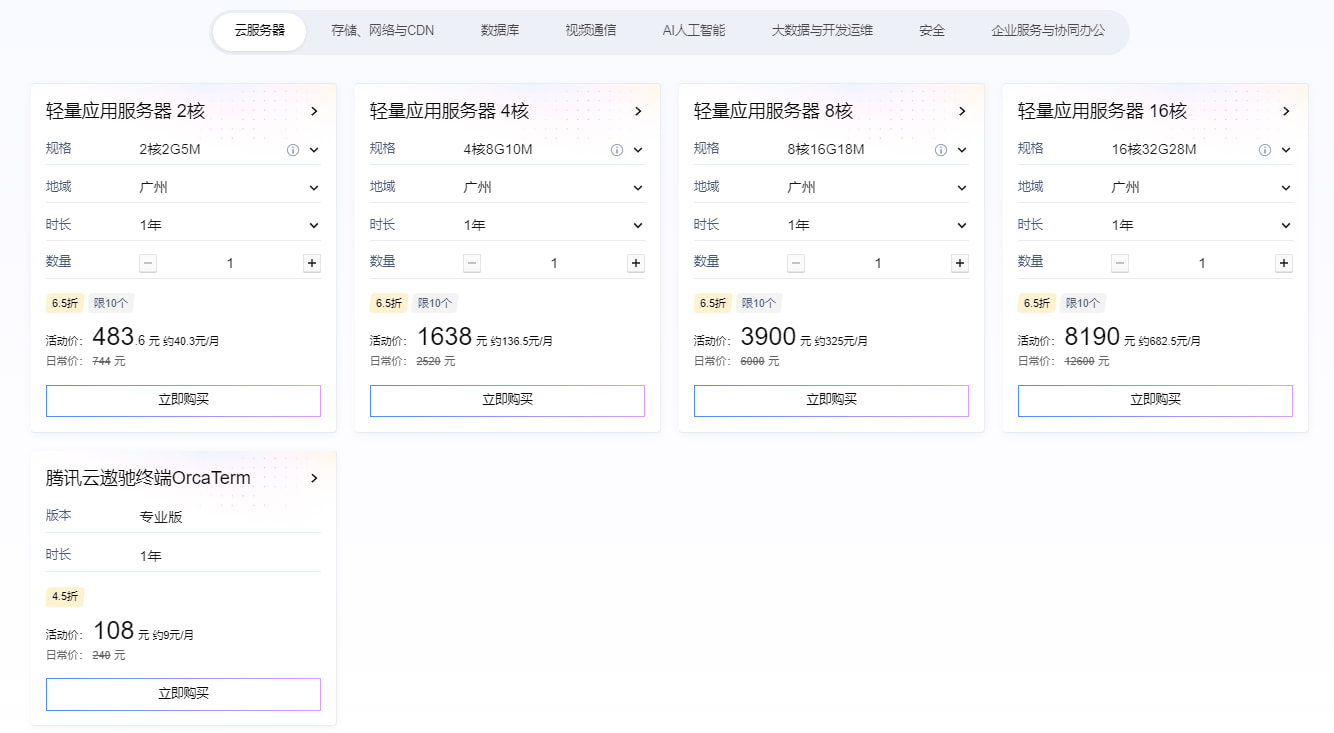Switch to the 数据库 tab
Image resolution: width=1334 pixels, height=733 pixels.
pos(500,31)
